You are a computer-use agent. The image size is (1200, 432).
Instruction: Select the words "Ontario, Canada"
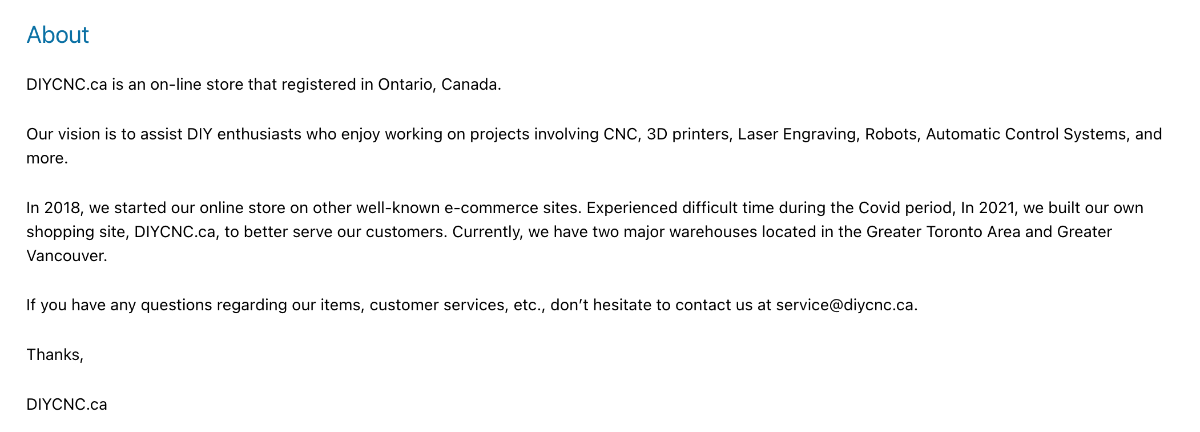pyautogui.click(x=439, y=84)
